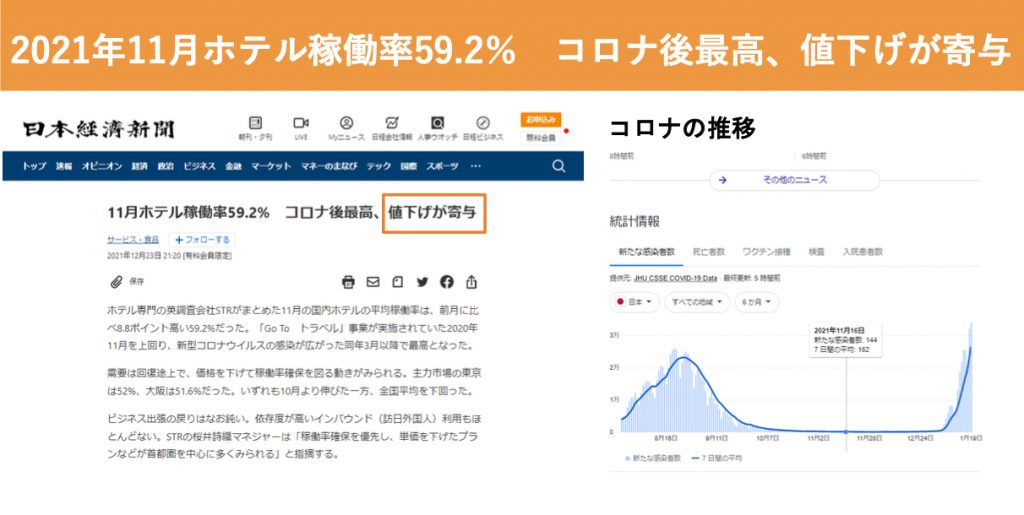Go to マーケット in the navigation bar
Image resolution: width=1024 pixels, height=515 pixels.
(270, 166)
